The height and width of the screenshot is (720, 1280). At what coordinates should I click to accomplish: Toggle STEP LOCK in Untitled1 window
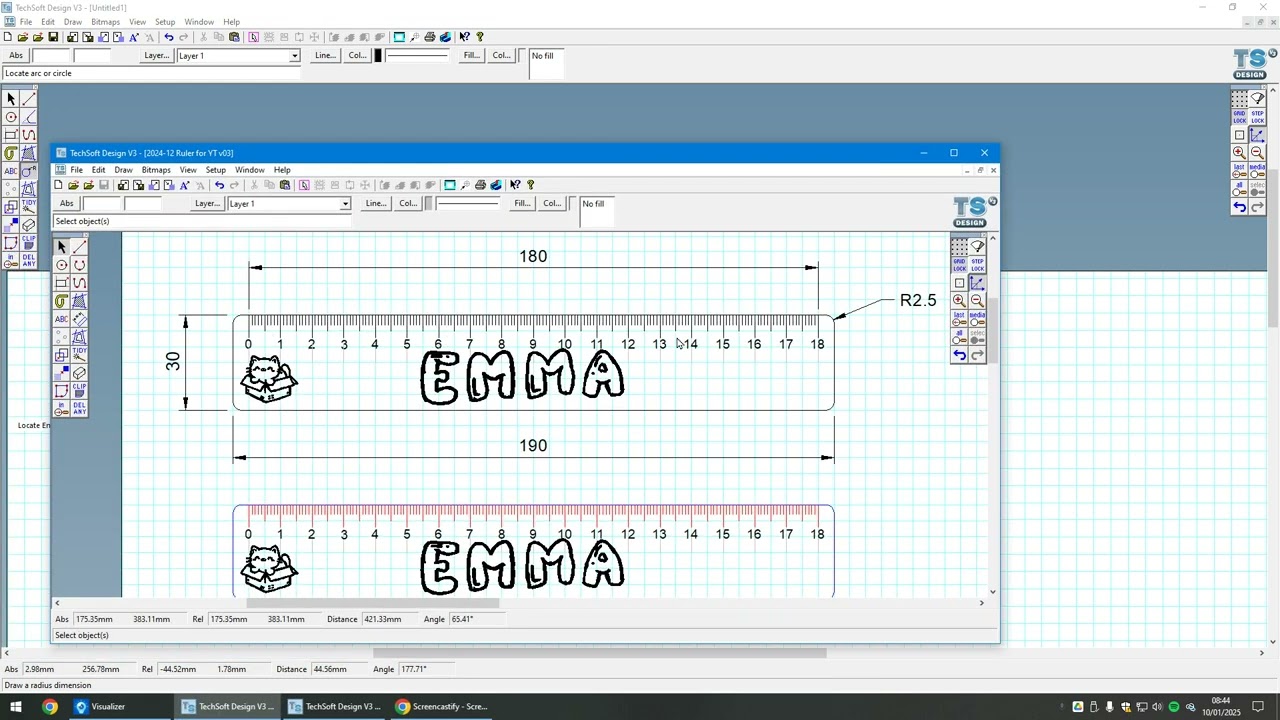pyautogui.click(x=1257, y=117)
